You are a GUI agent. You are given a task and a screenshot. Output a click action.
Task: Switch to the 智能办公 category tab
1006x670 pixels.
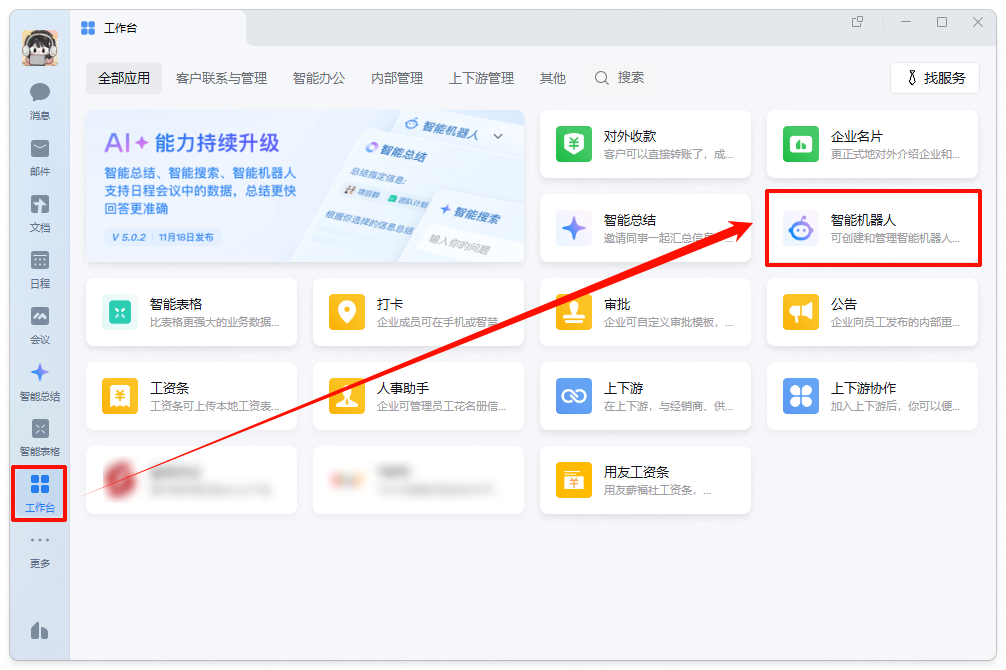pos(318,77)
